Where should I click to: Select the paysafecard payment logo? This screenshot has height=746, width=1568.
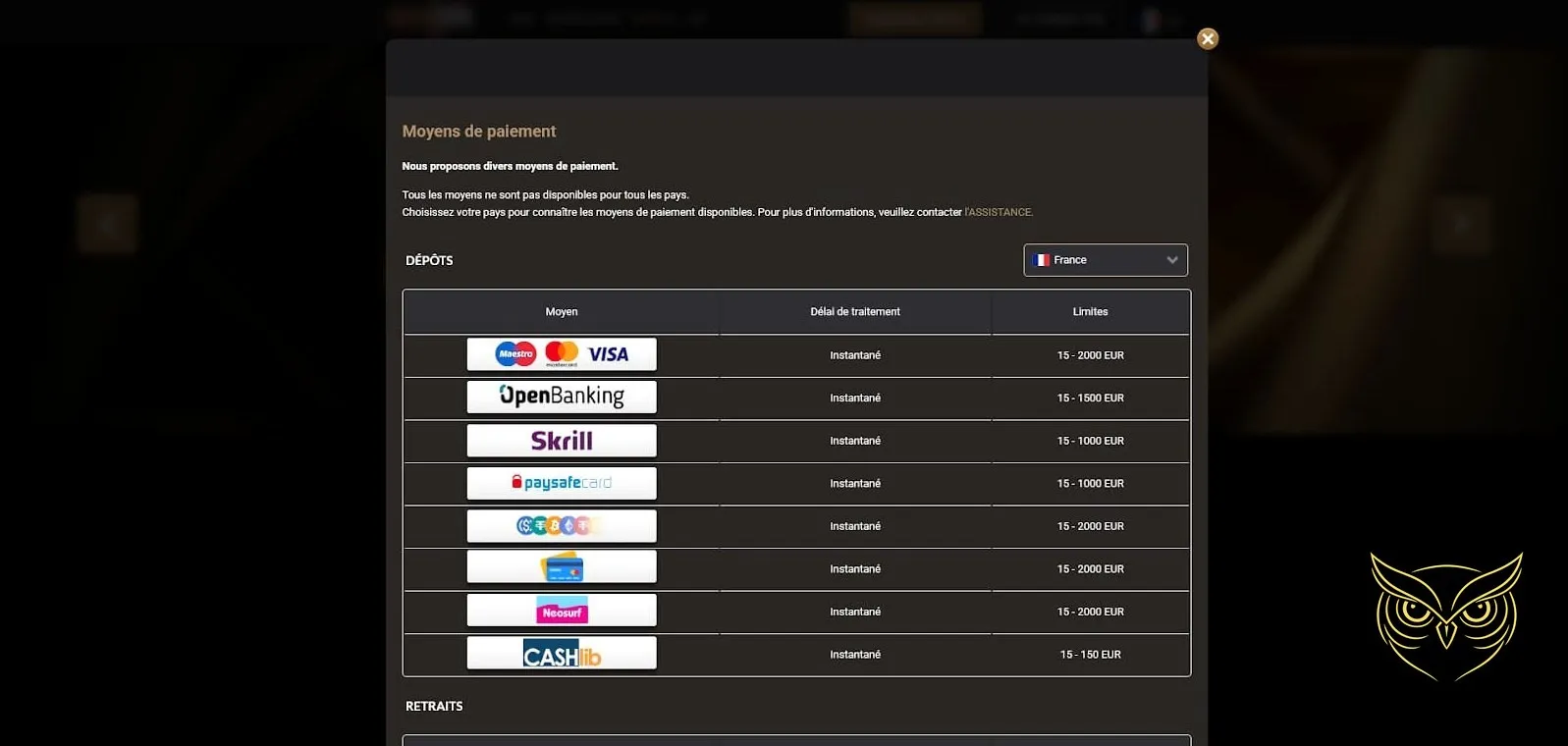point(562,483)
